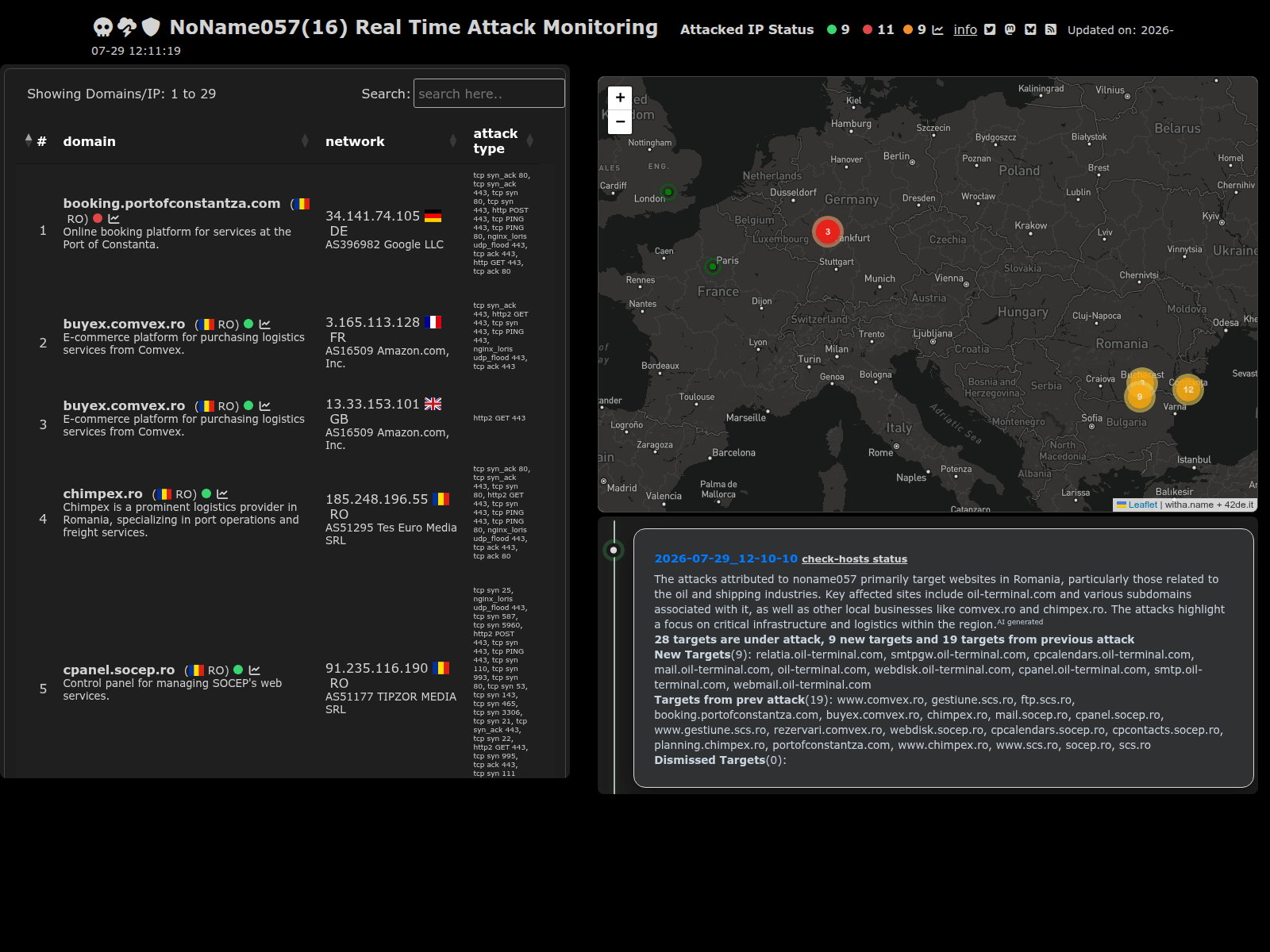Open the Bluesky butterfly icon link
1270x952 pixels.
click(1030, 30)
